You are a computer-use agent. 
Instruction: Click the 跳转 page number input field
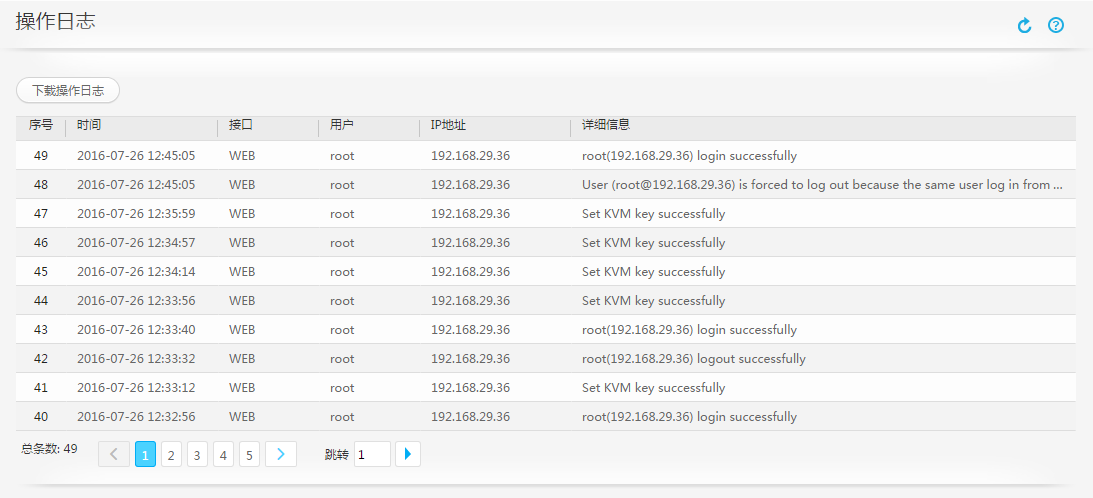pos(372,455)
